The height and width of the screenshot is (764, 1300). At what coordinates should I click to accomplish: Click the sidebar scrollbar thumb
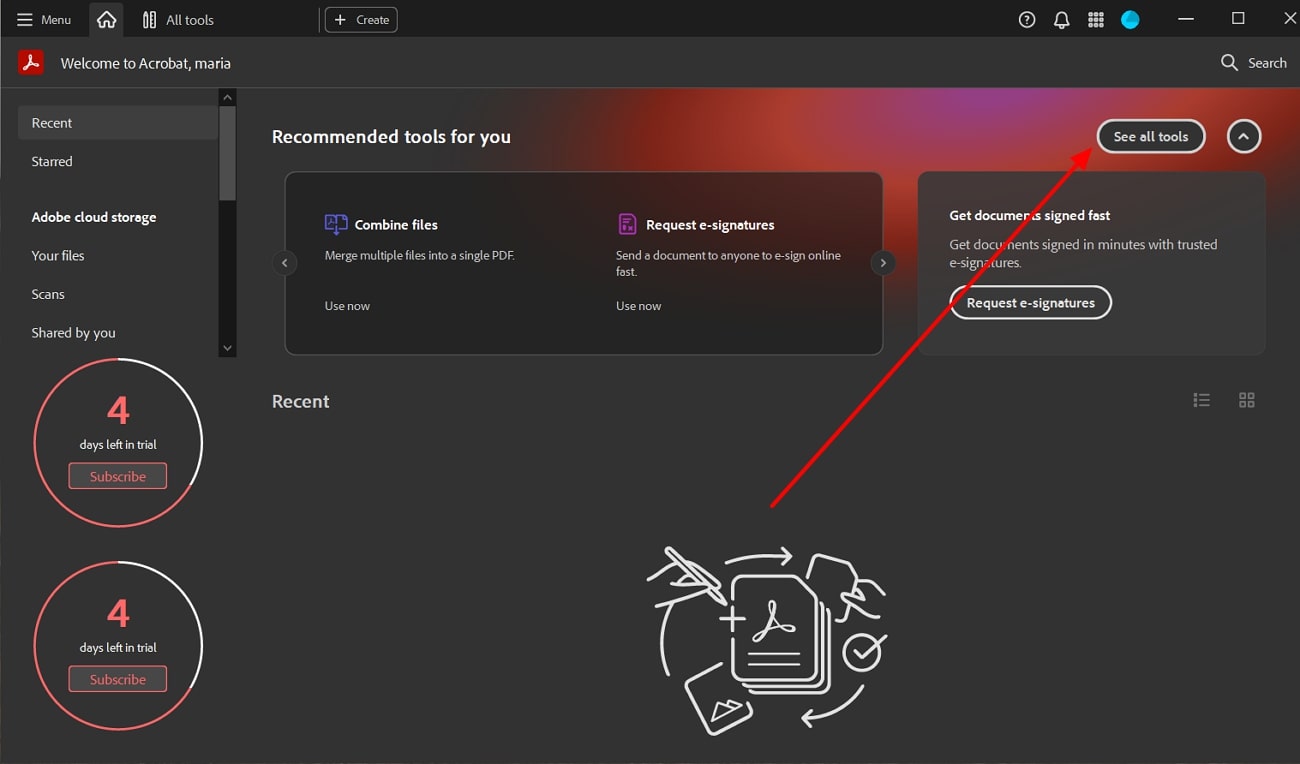[228, 152]
